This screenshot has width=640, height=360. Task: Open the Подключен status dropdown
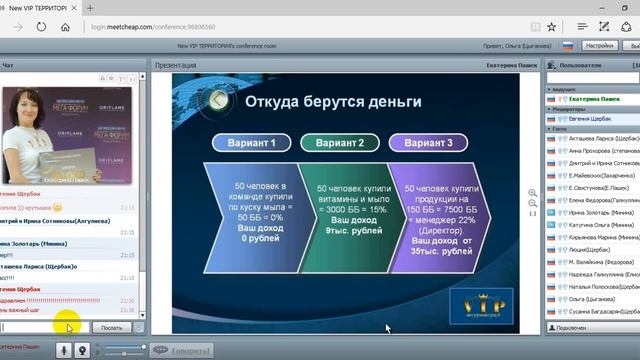[593, 328]
